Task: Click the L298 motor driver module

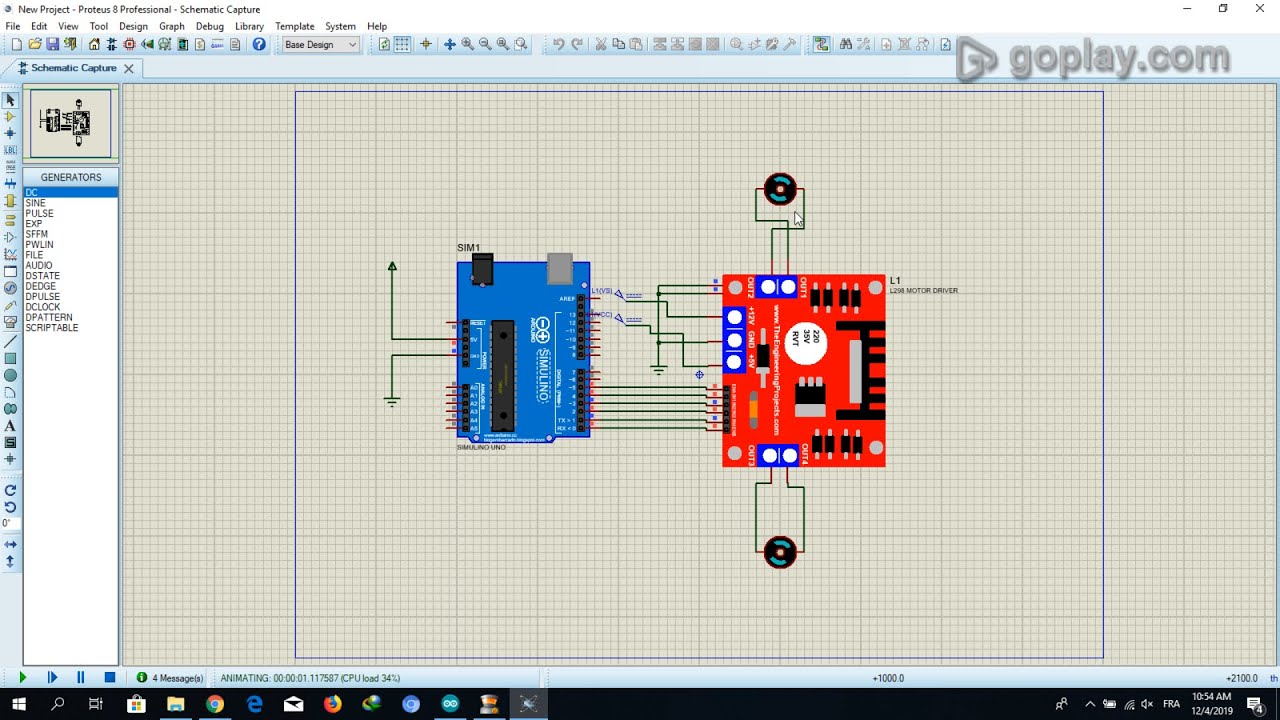Action: click(x=804, y=371)
